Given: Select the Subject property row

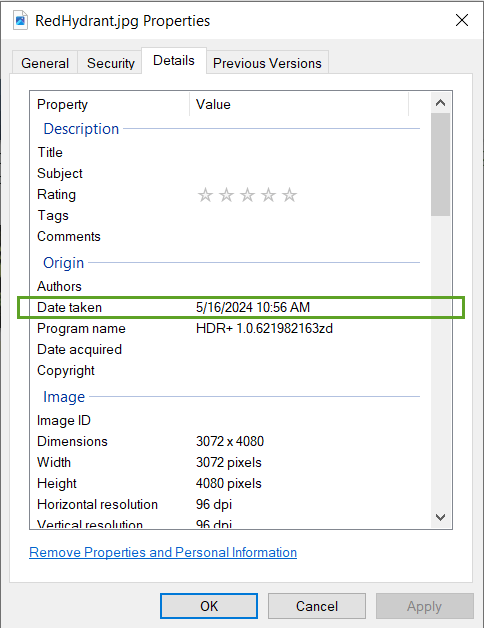Looking at the screenshot, I should point(230,173).
